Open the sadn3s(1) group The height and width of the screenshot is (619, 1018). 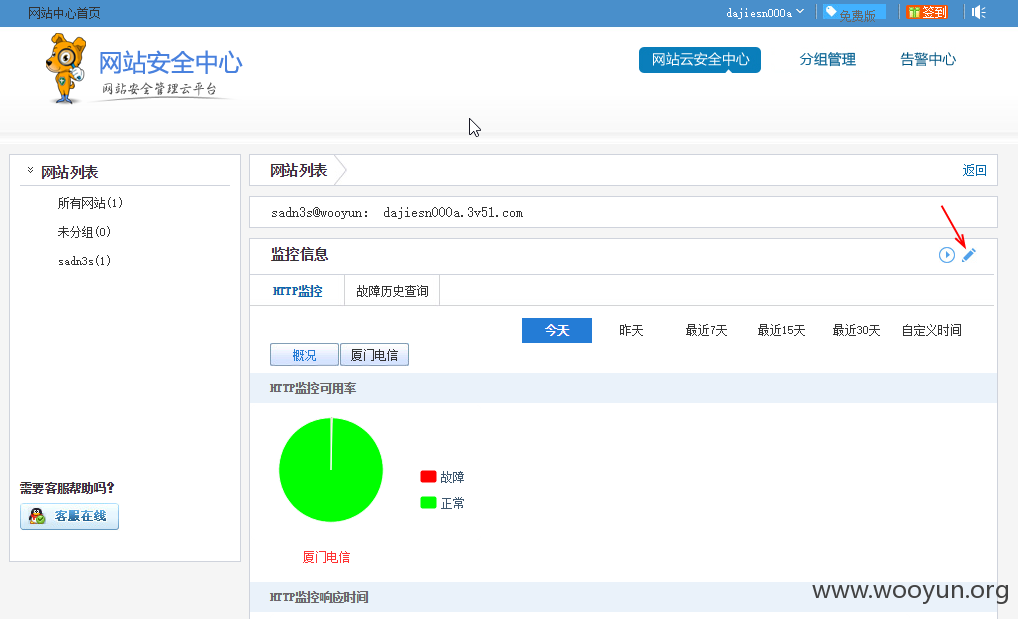click(84, 261)
